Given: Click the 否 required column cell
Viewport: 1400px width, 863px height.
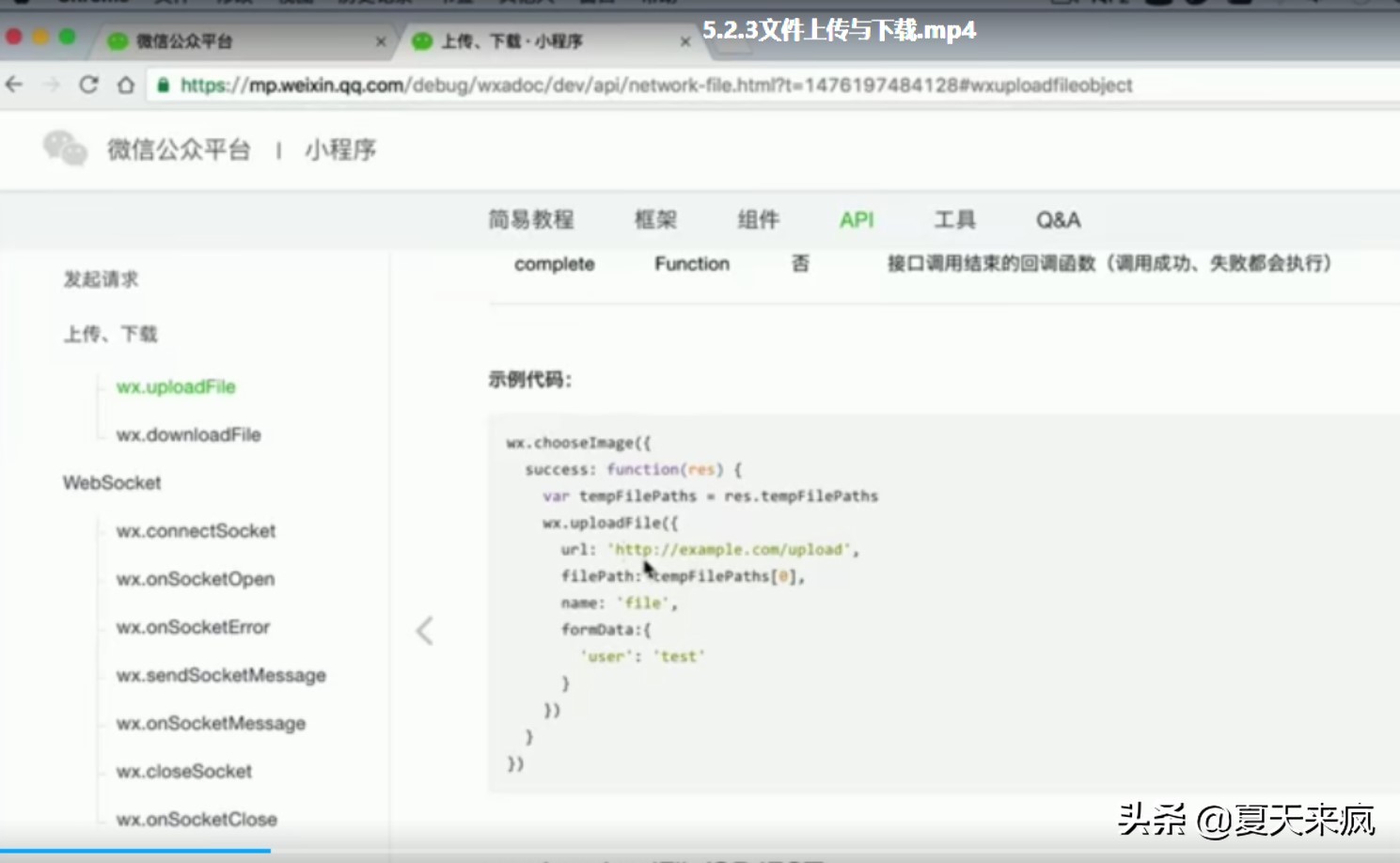Looking at the screenshot, I should 800,263.
